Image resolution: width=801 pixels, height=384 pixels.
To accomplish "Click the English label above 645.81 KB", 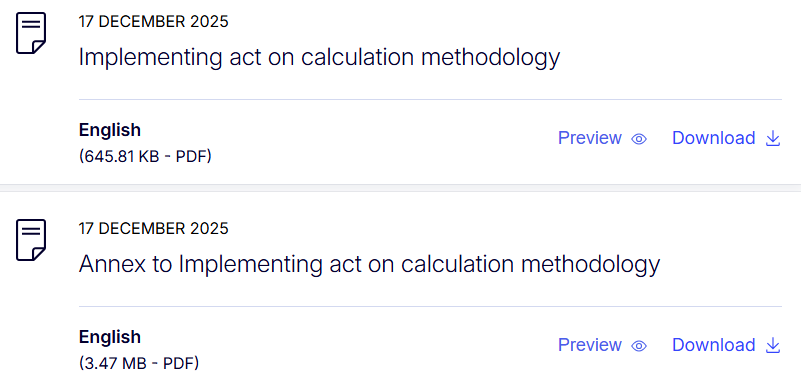I will [110, 130].
